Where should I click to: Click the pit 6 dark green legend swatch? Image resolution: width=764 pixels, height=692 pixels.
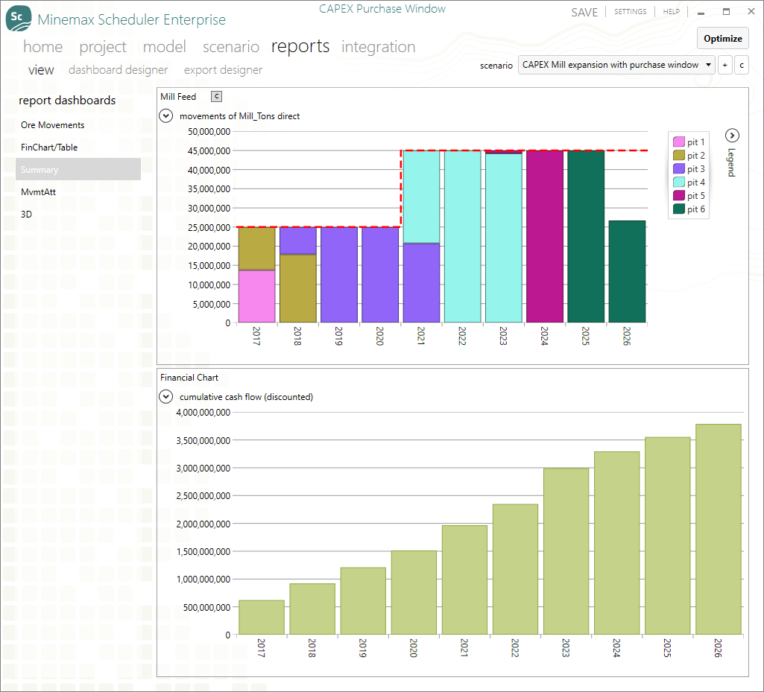point(679,209)
